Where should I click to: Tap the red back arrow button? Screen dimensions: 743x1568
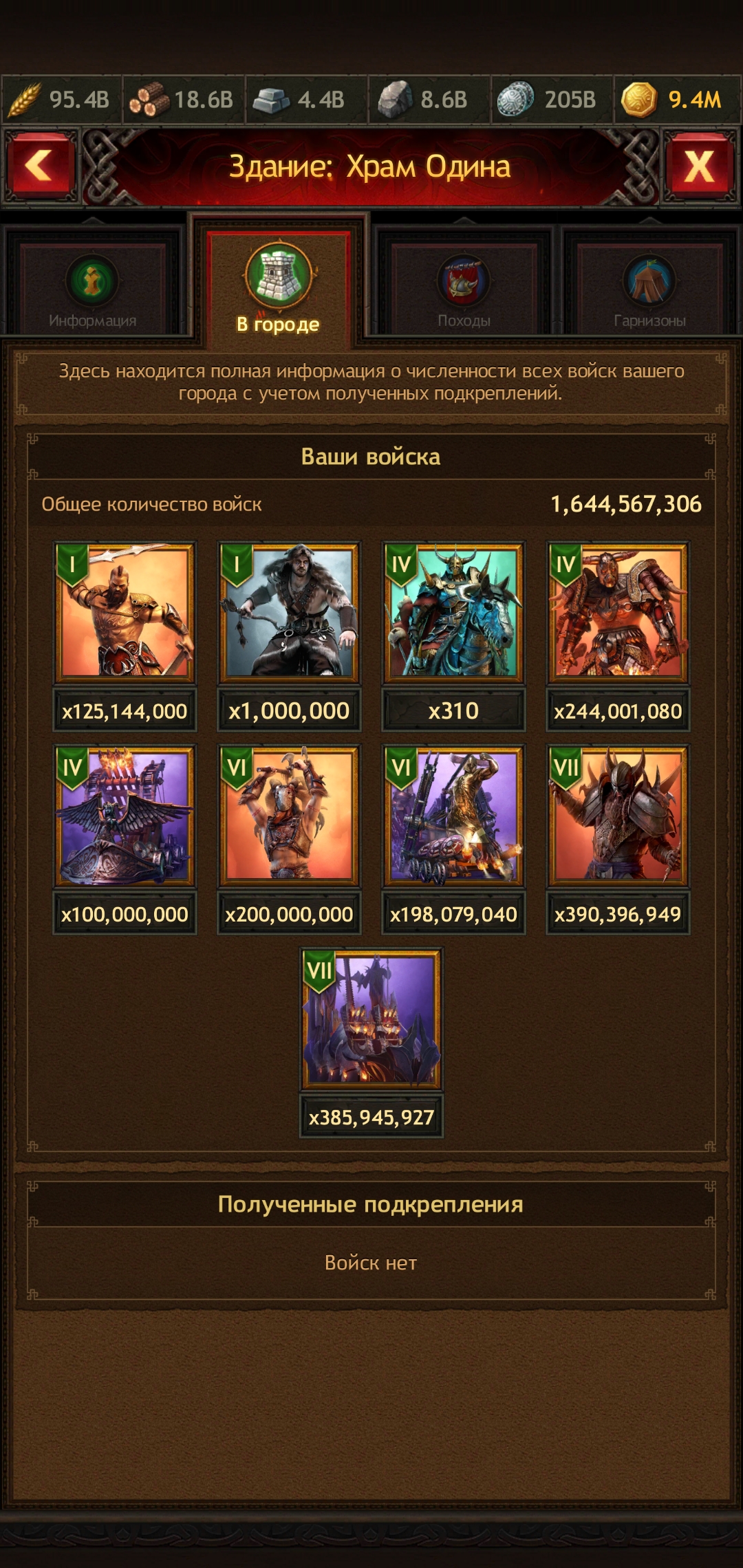click(x=40, y=166)
